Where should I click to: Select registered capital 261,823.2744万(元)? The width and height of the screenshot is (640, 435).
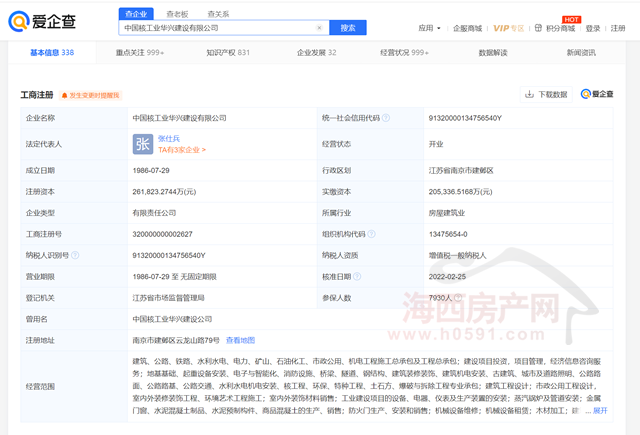164,191
